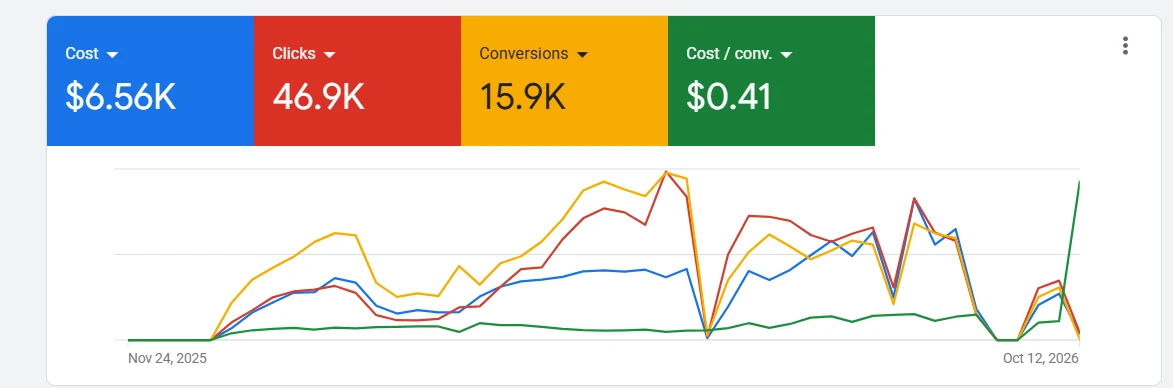
Task: Select the green Cost / conv. value $0.41
Action: coord(729,96)
